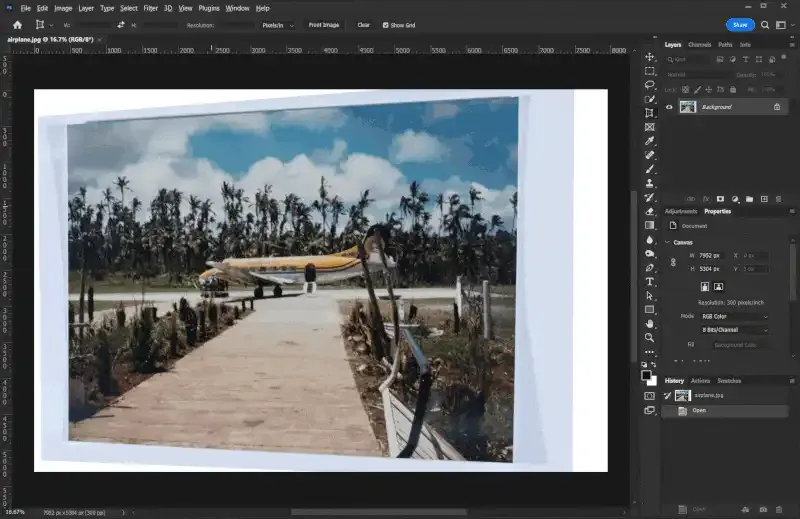The image size is (800, 519).
Task: Toggle Quick Mask mode icon
Action: tap(649, 396)
